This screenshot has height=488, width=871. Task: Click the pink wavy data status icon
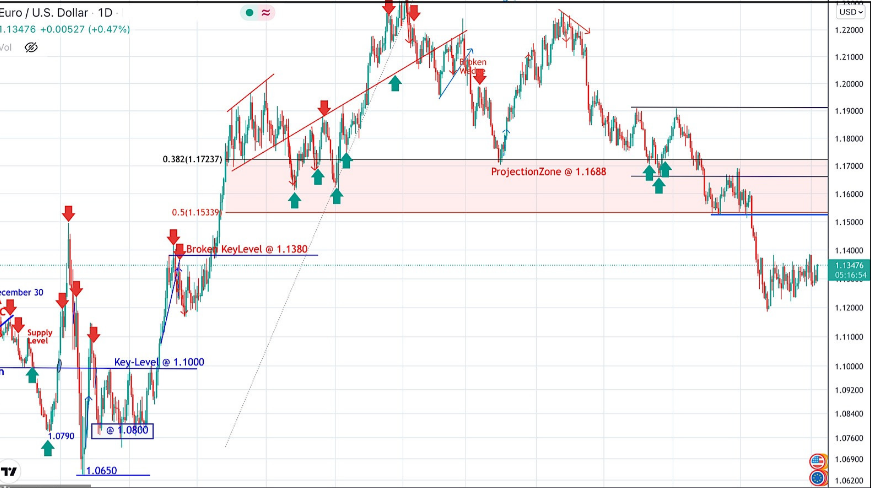[267, 12]
